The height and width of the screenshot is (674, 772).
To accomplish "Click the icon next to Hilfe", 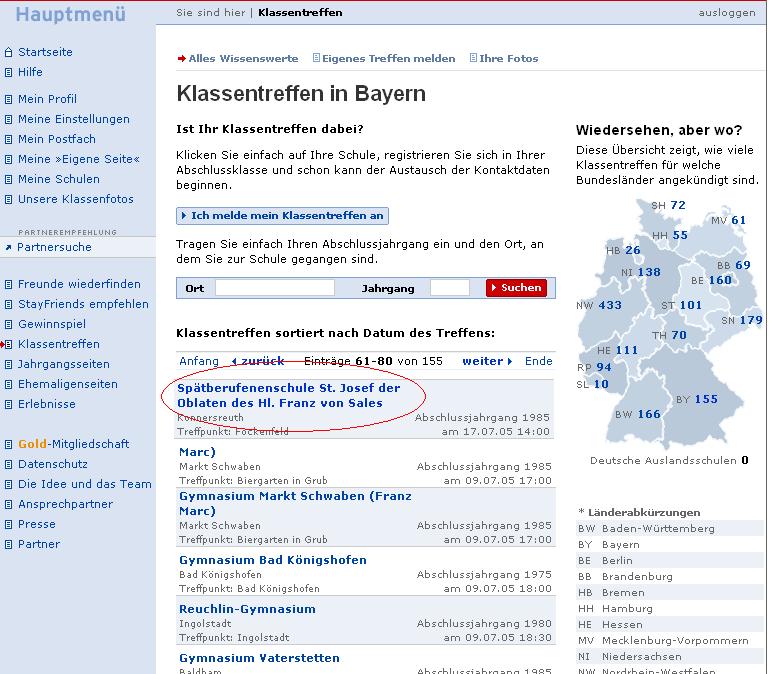I will pos(8,72).
